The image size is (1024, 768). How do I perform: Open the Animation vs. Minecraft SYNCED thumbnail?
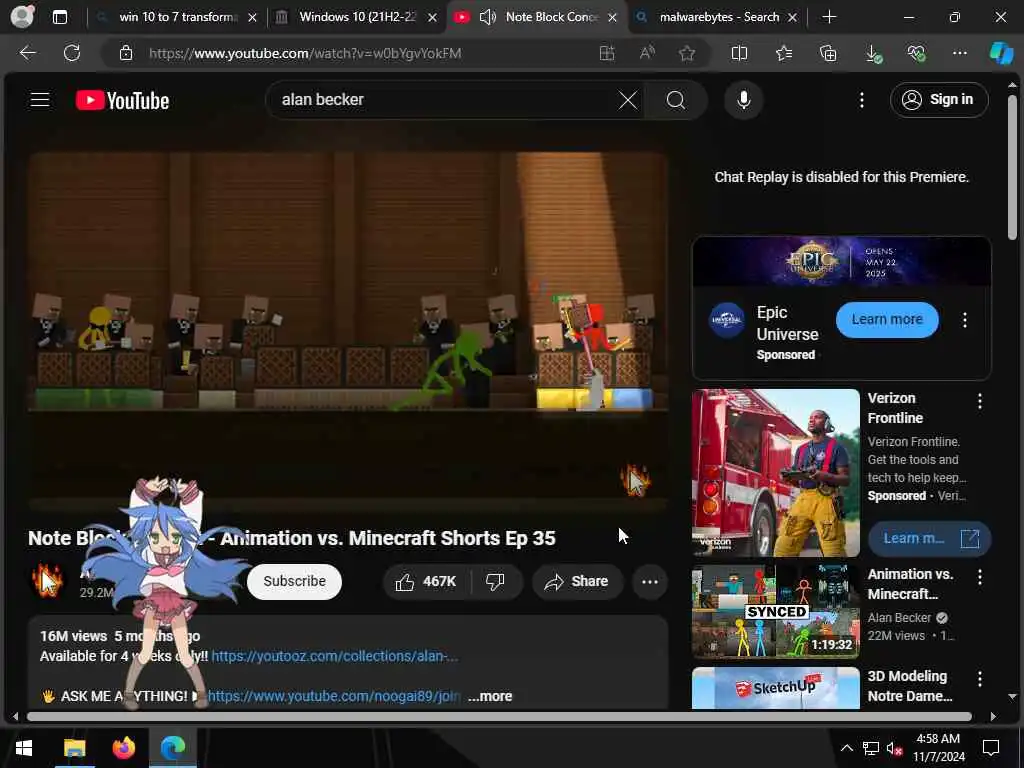(x=775, y=611)
